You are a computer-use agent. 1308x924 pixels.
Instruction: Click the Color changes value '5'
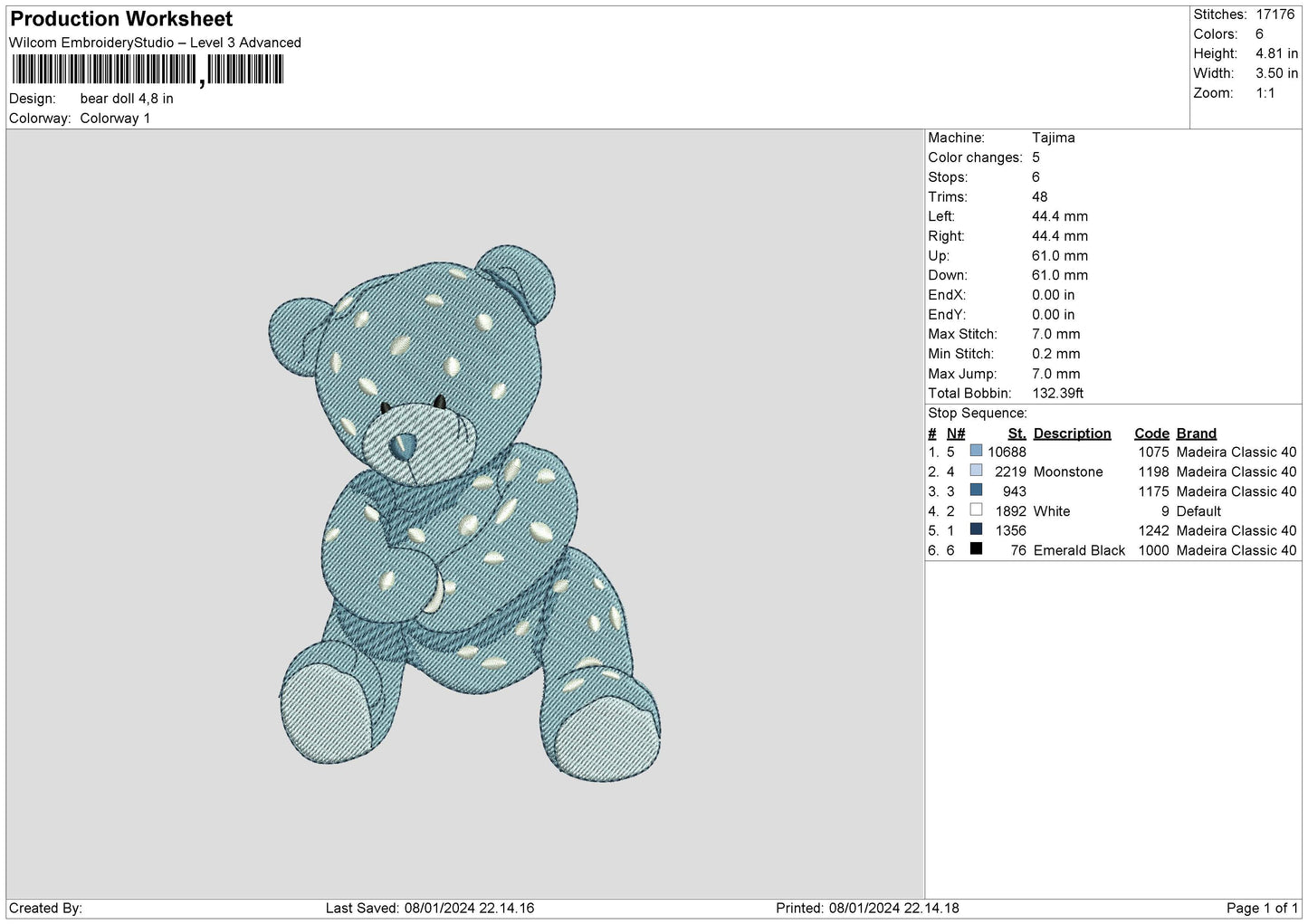pos(1036,157)
